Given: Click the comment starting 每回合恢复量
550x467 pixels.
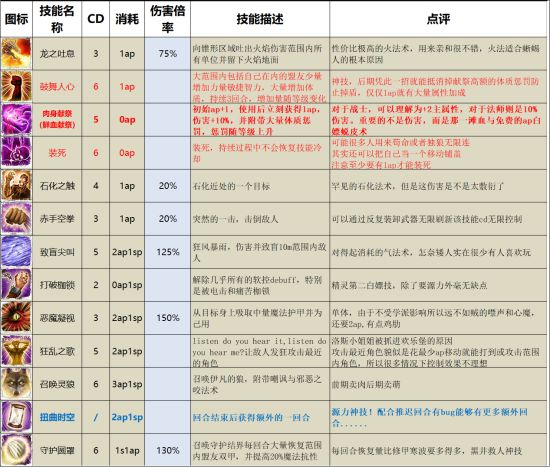Looking at the screenshot, I should click(x=427, y=451).
